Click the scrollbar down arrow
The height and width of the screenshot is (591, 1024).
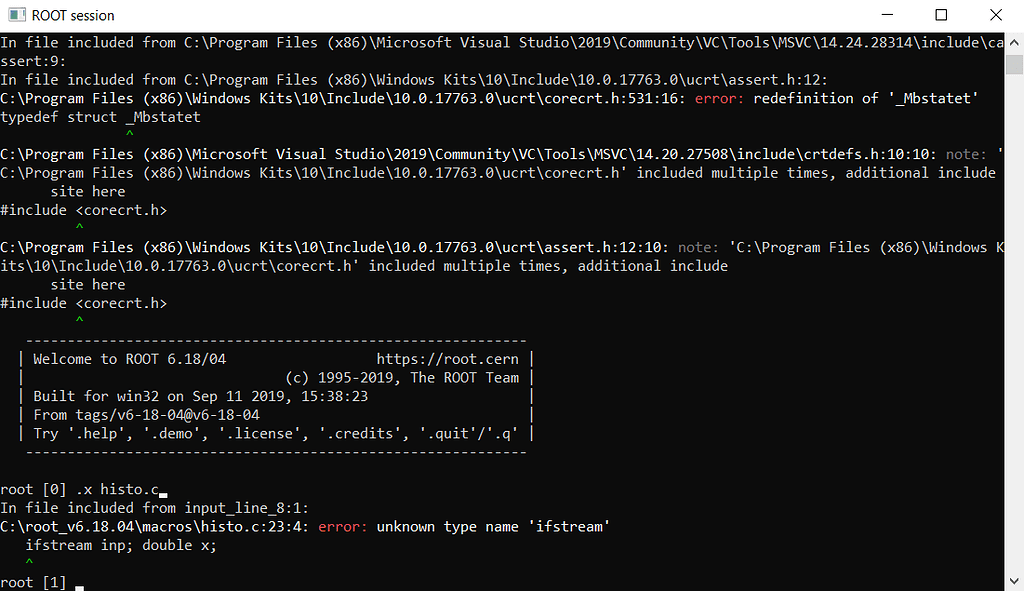point(1015,581)
